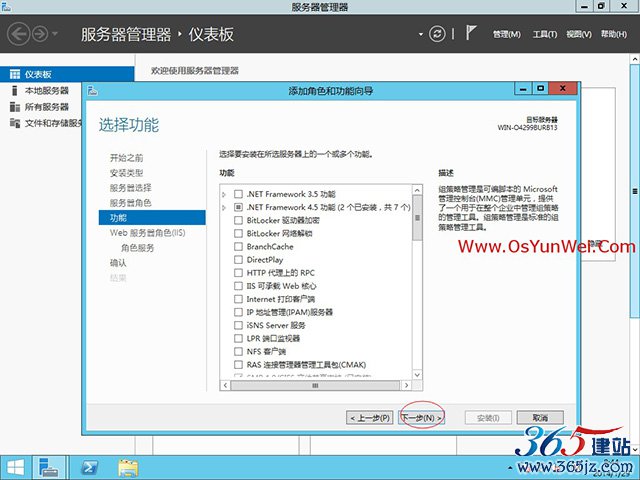Check LPR 端口监视器 checkbox
The width and height of the screenshot is (640, 480).
click(x=238, y=338)
